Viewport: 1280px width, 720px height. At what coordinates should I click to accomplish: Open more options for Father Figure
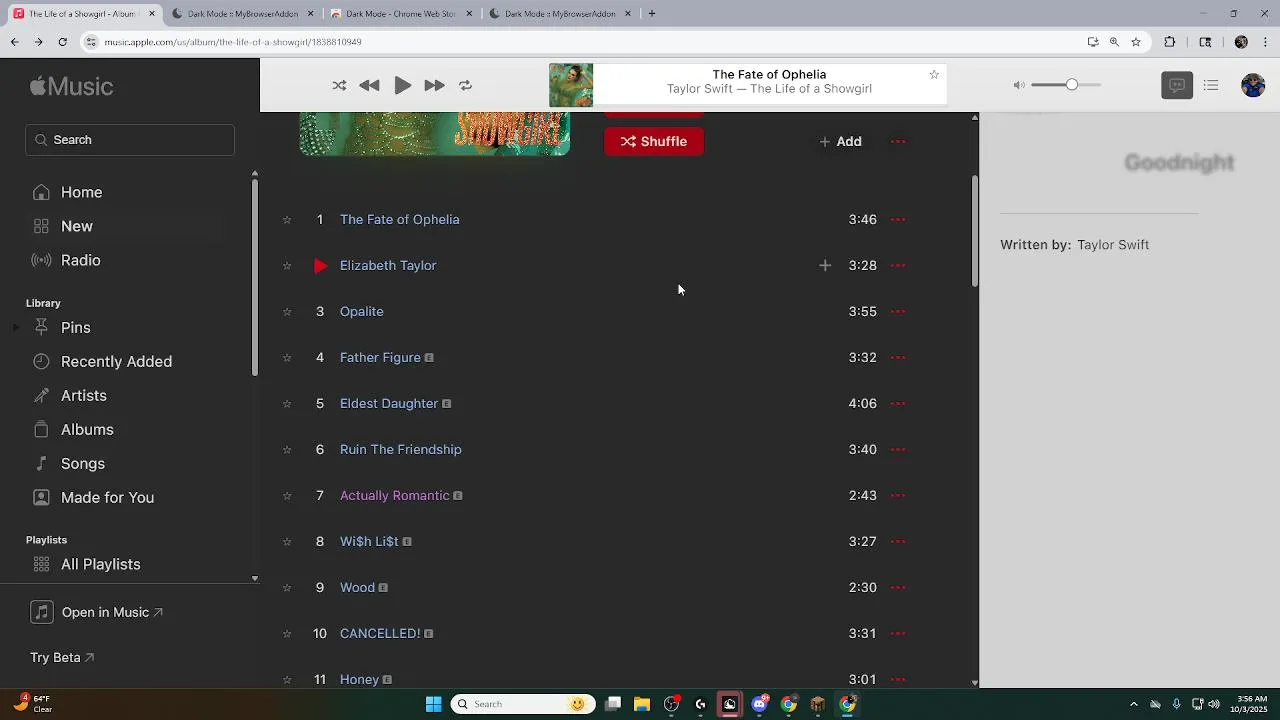[x=898, y=358]
